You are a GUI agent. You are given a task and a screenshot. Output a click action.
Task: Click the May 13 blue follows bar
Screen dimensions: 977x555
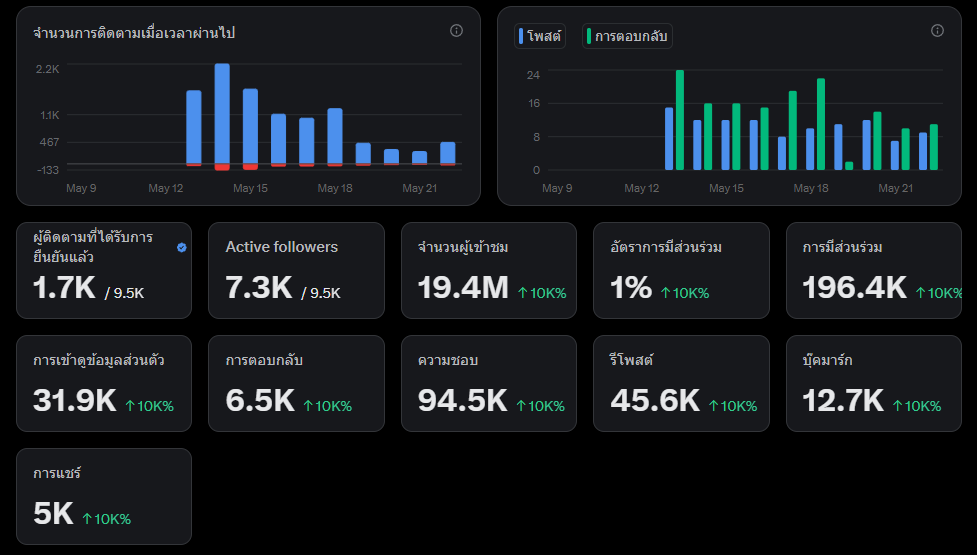pos(194,127)
